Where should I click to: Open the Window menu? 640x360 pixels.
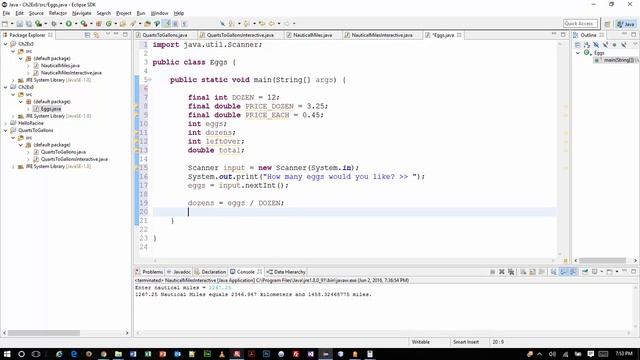point(159,13)
